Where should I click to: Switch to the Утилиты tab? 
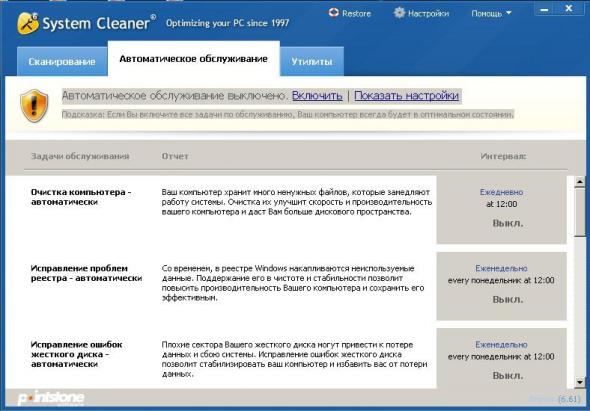(312, 61)
